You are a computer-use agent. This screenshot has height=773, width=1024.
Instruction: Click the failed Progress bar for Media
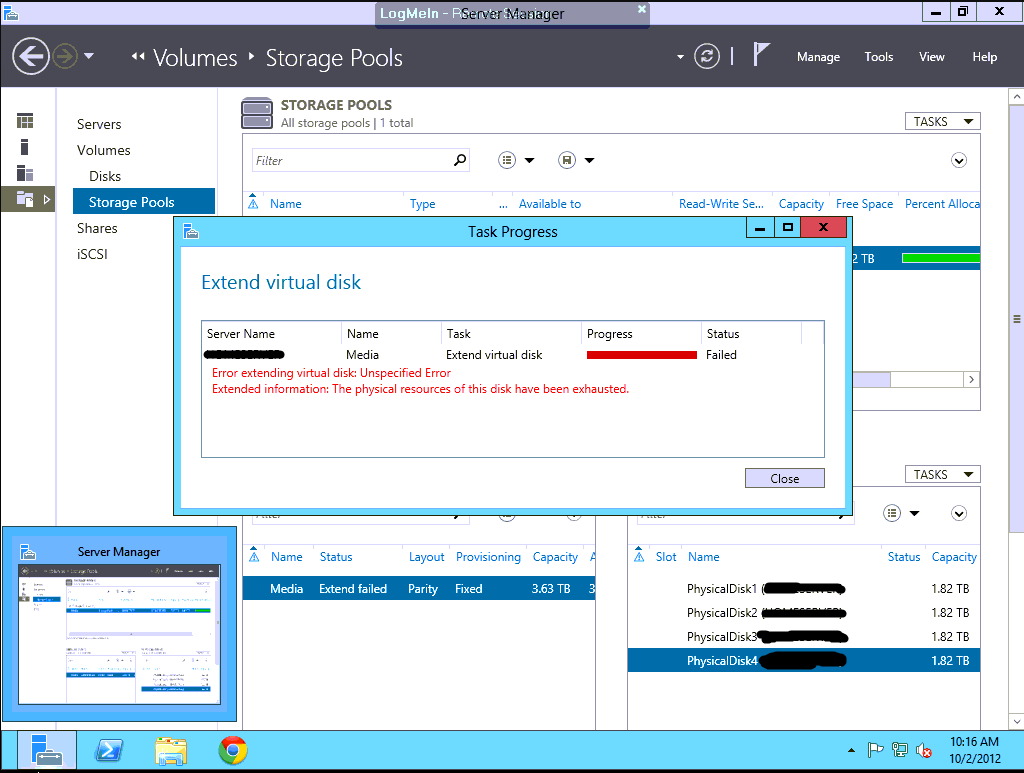pos(640,354)
